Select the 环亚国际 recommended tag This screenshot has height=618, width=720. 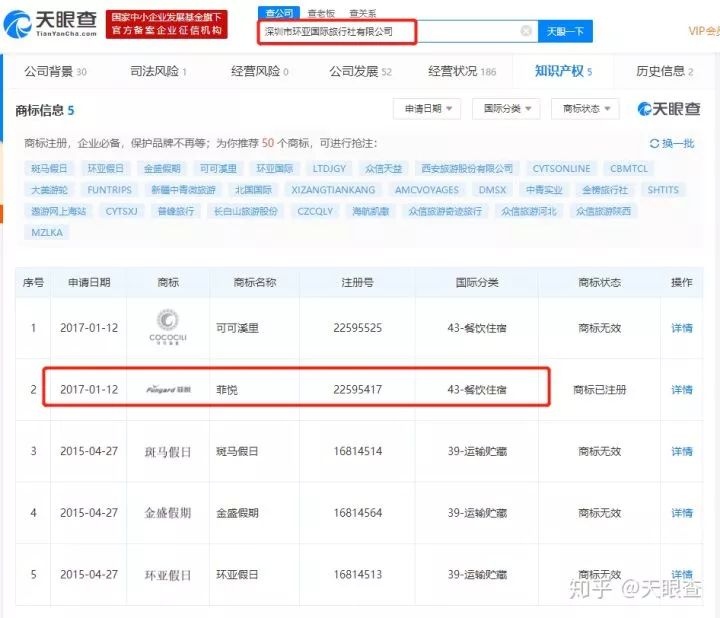pos(275,169)
